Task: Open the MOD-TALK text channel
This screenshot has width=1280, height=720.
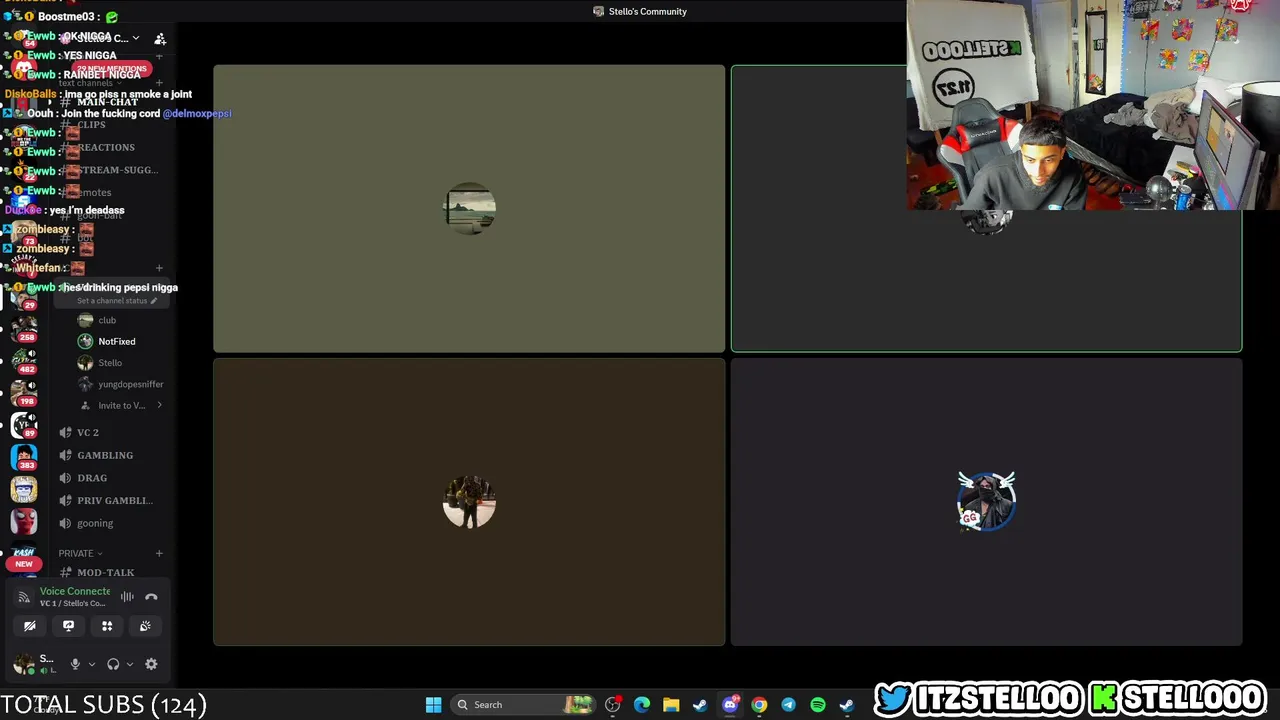Action: pos(110,572)
